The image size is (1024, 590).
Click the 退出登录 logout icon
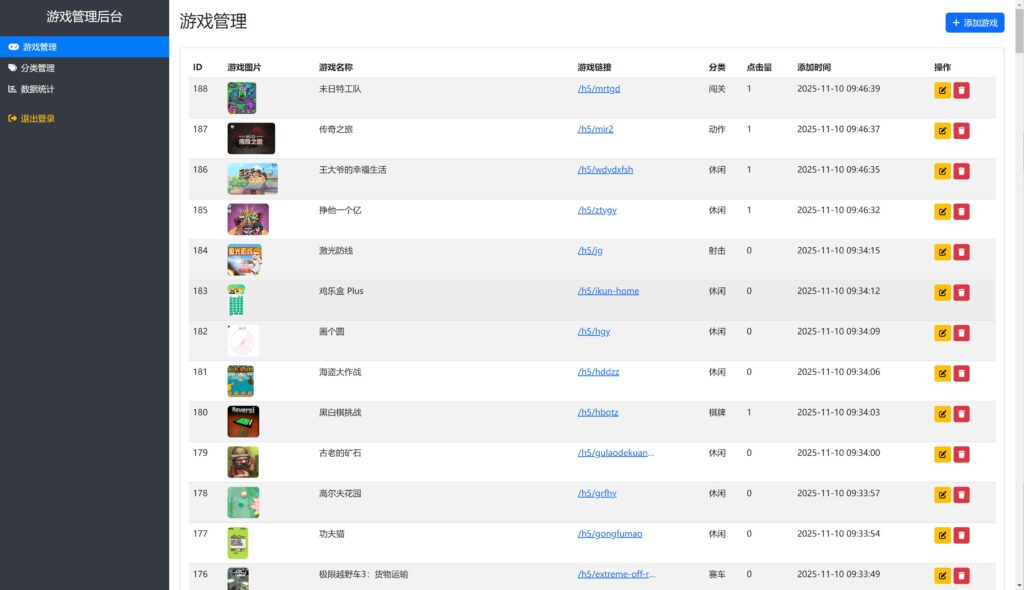tap(14, 118)
